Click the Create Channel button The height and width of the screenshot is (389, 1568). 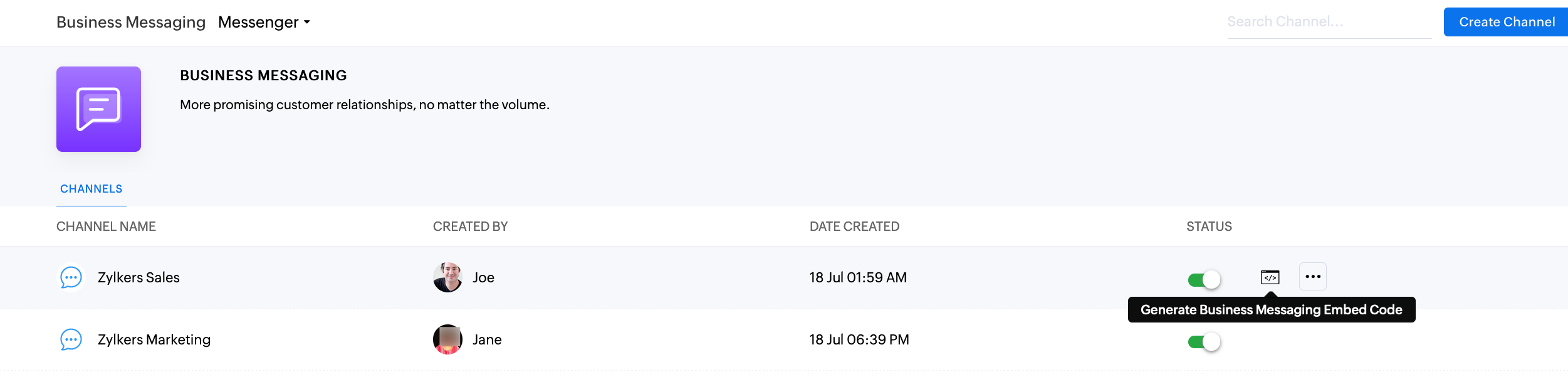[1506, 22]
